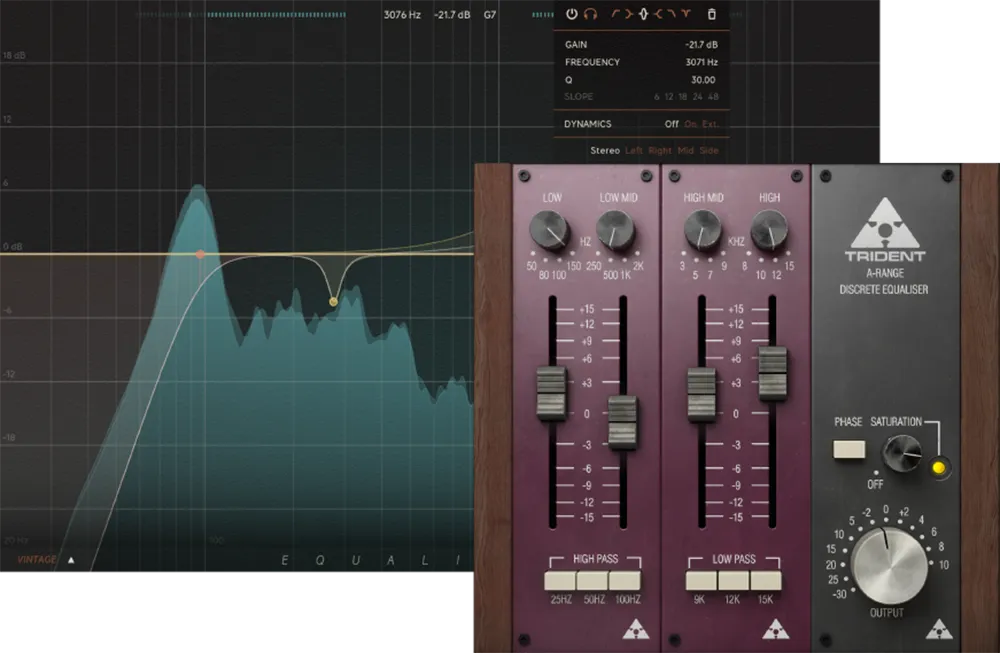1000x653 pixels.
Task: Solo the band with the headphone icon
Action: 589,14
